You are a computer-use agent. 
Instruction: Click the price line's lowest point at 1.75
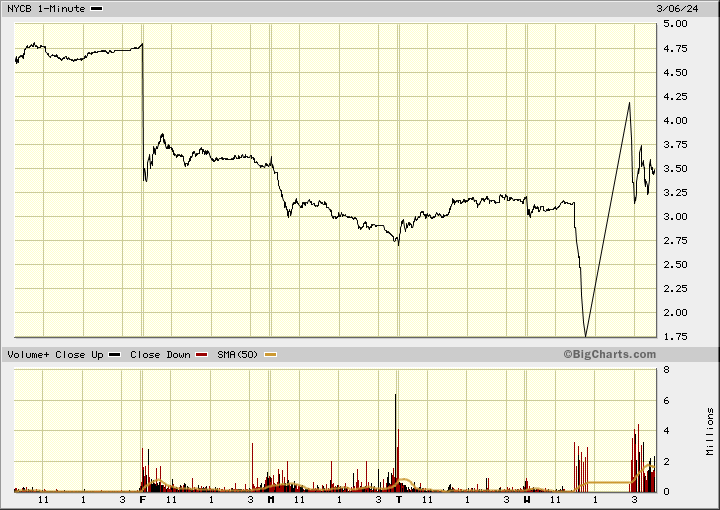click(x=585, y=336)
